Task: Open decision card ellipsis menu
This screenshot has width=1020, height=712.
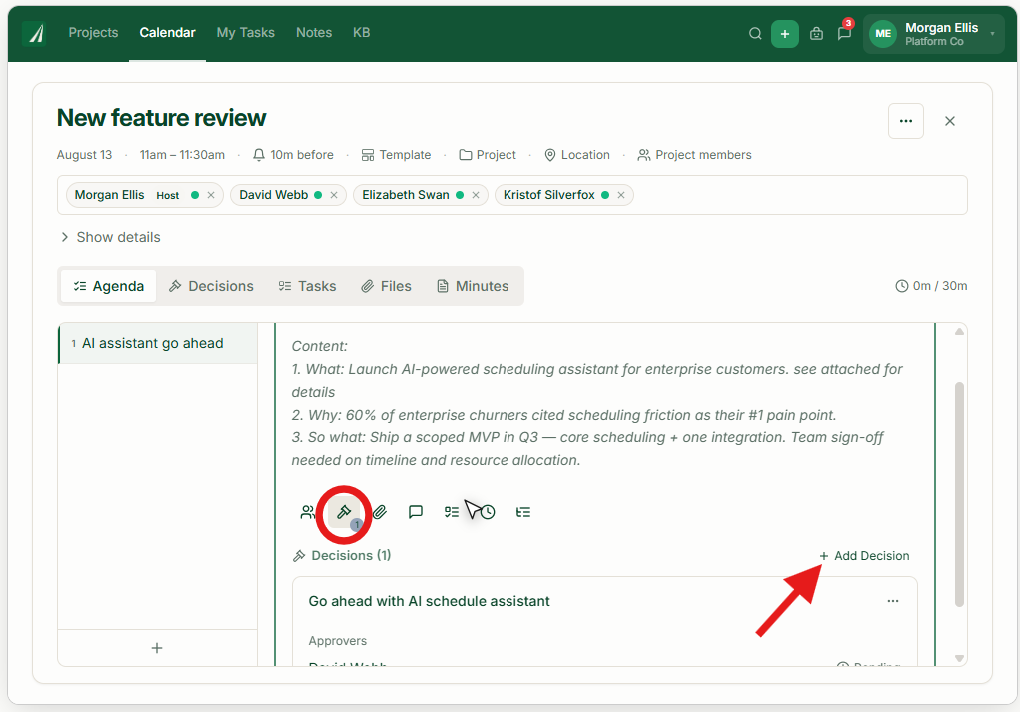Action: pos(892,601)
